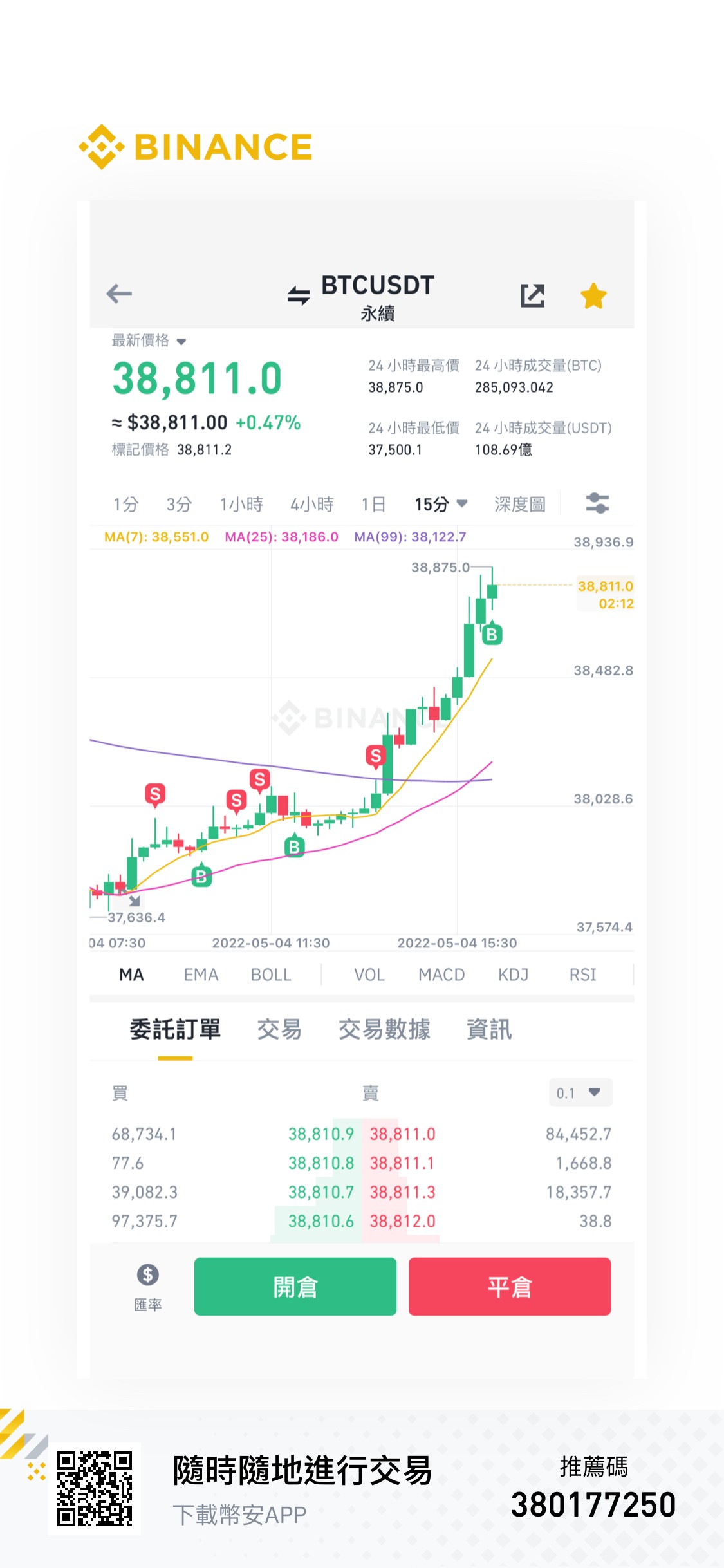Select the 1小時 timeframe
The height and width of the screenshot is (1568, 724).
[x=241, y=504]
